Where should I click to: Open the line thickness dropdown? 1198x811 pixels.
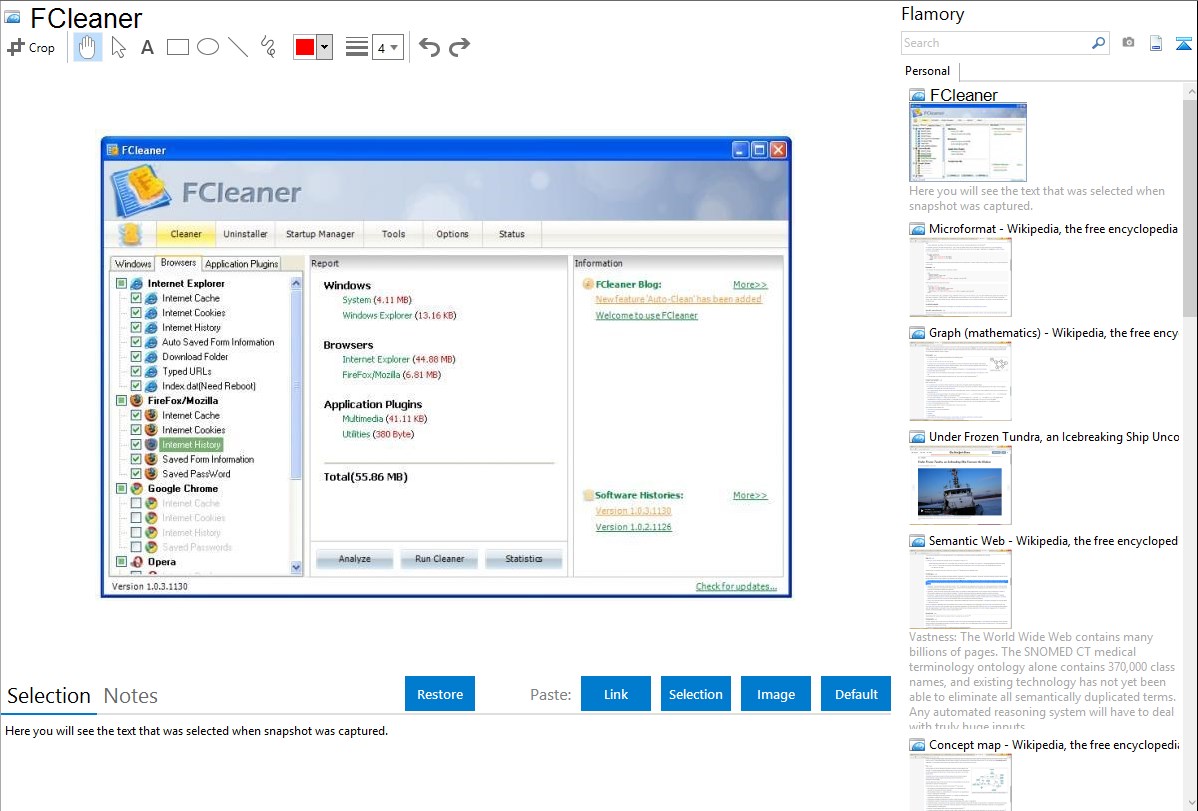pos(387,47)
